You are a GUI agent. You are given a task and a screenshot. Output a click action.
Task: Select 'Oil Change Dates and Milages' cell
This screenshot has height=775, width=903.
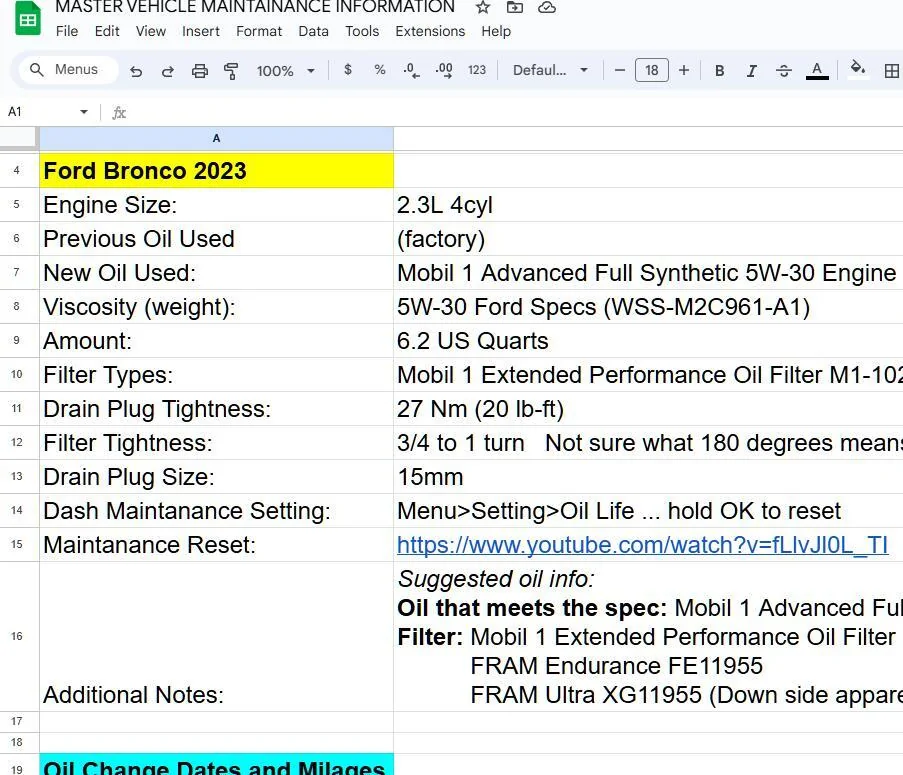click(217, 765)
